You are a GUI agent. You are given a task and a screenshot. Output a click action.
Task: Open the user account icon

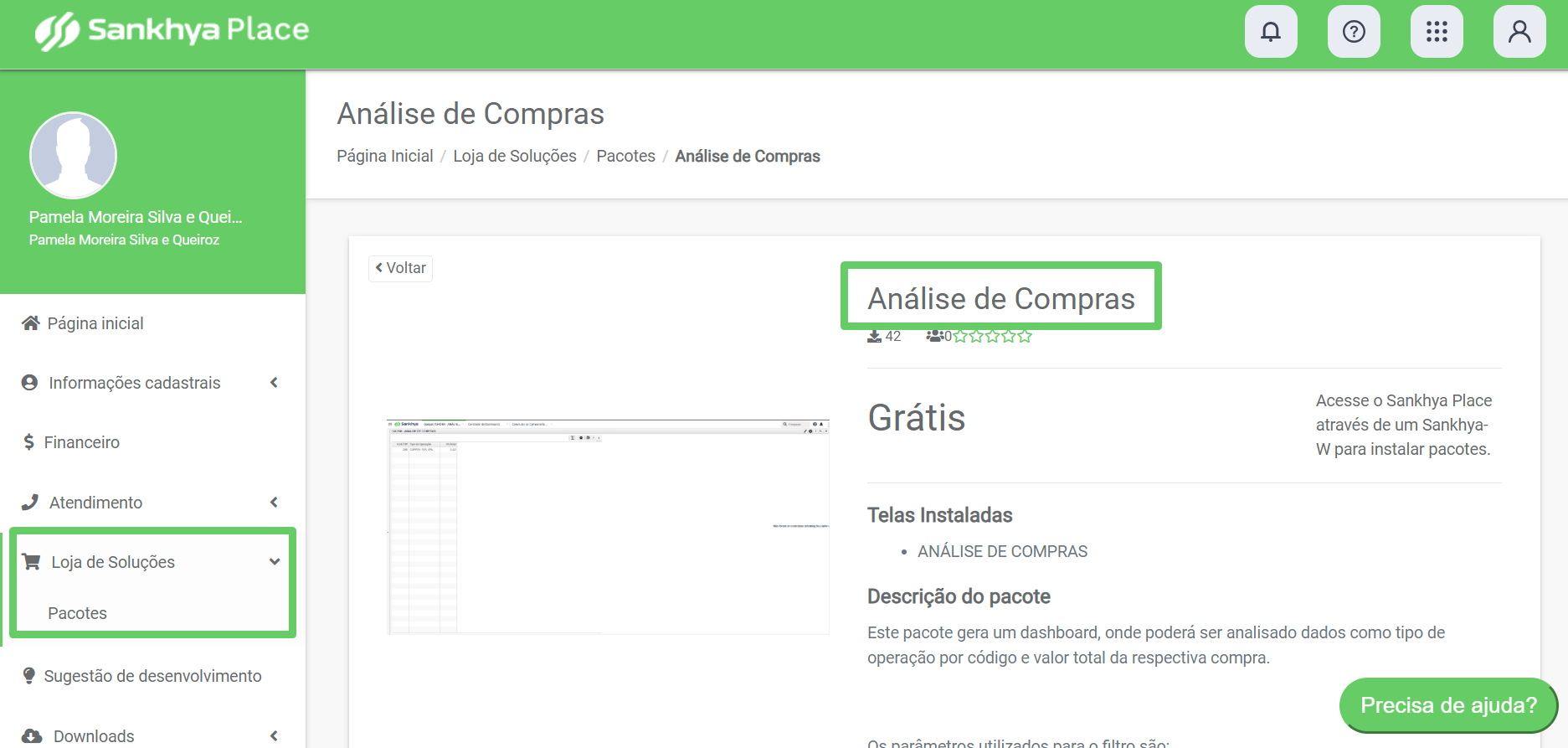click(1519, 32)
